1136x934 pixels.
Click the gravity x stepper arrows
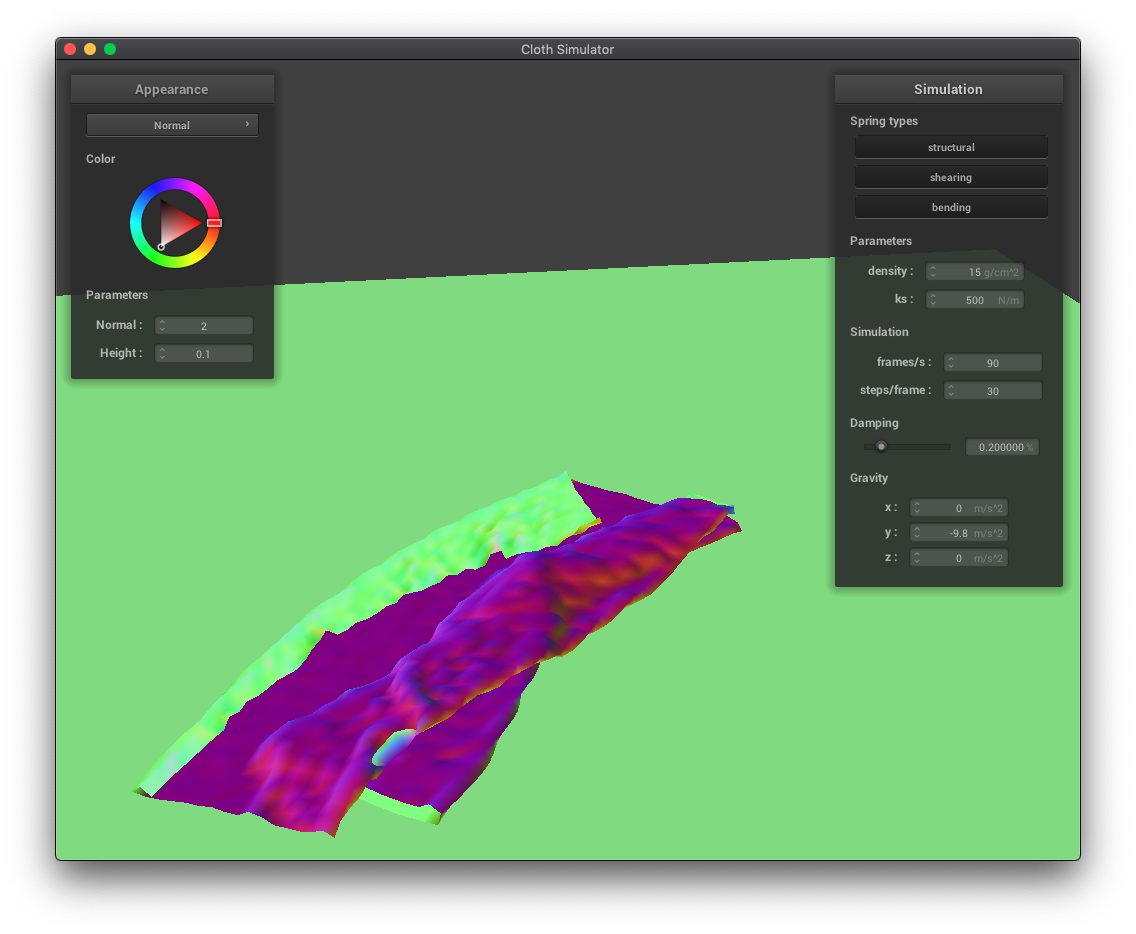(x=917, y=508)
